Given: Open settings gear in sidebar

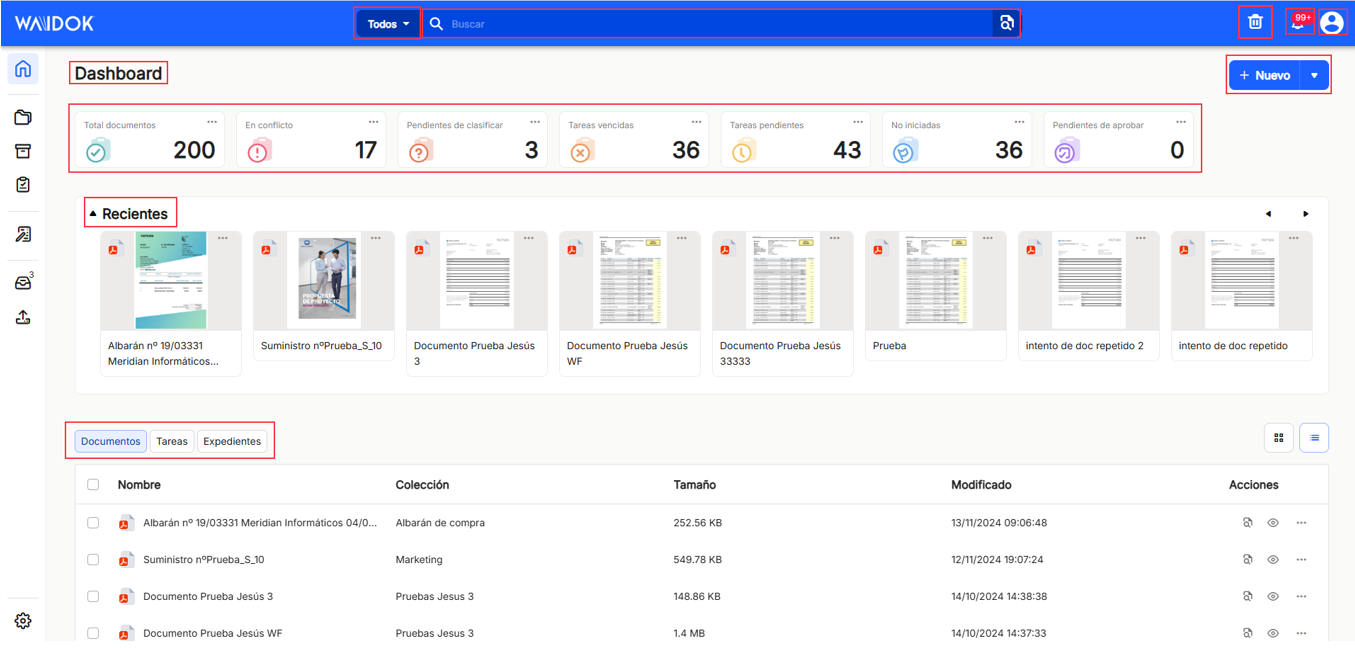Looking at the screenshot, I should (x=23, y=621).
